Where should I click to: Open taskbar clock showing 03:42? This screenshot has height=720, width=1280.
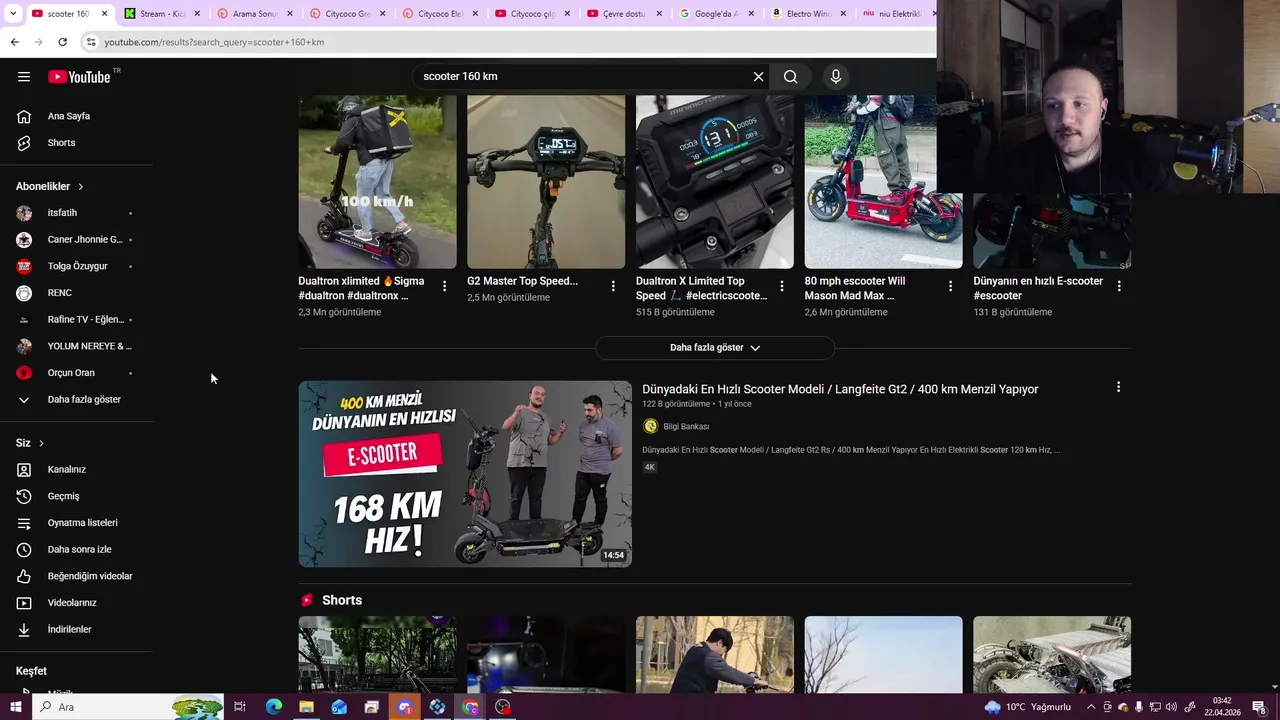1222,707
